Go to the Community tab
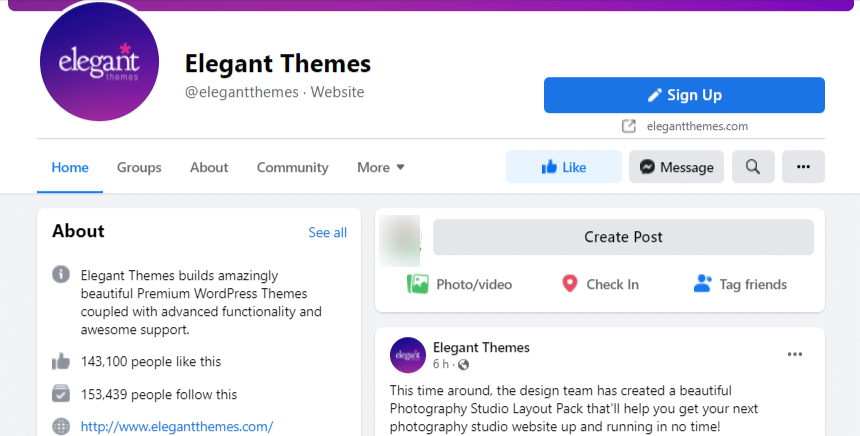The image size is (860, 436). click(x=292, y=167)
